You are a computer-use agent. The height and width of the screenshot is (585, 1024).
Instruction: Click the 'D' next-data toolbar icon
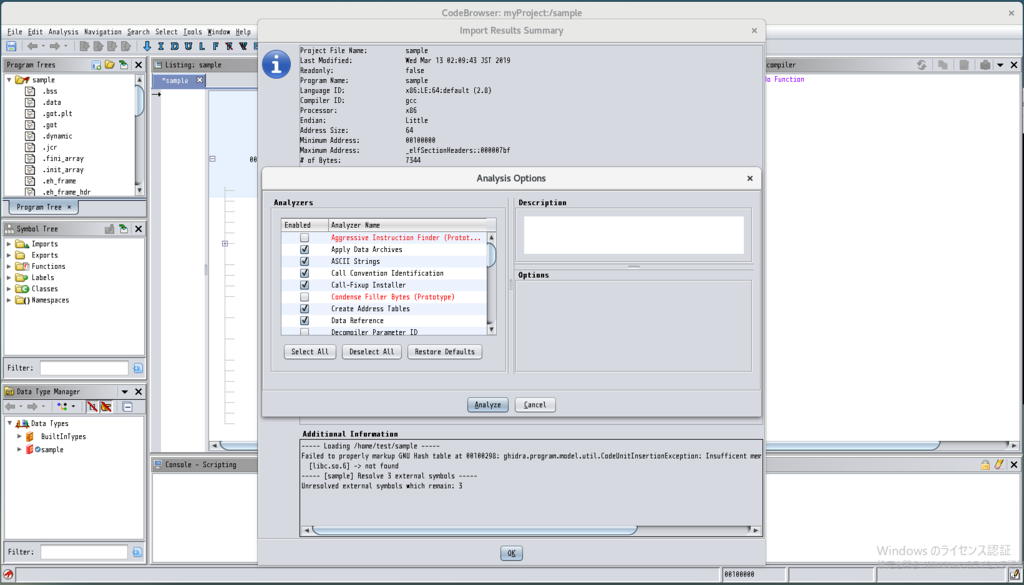(x=174, y=46)
